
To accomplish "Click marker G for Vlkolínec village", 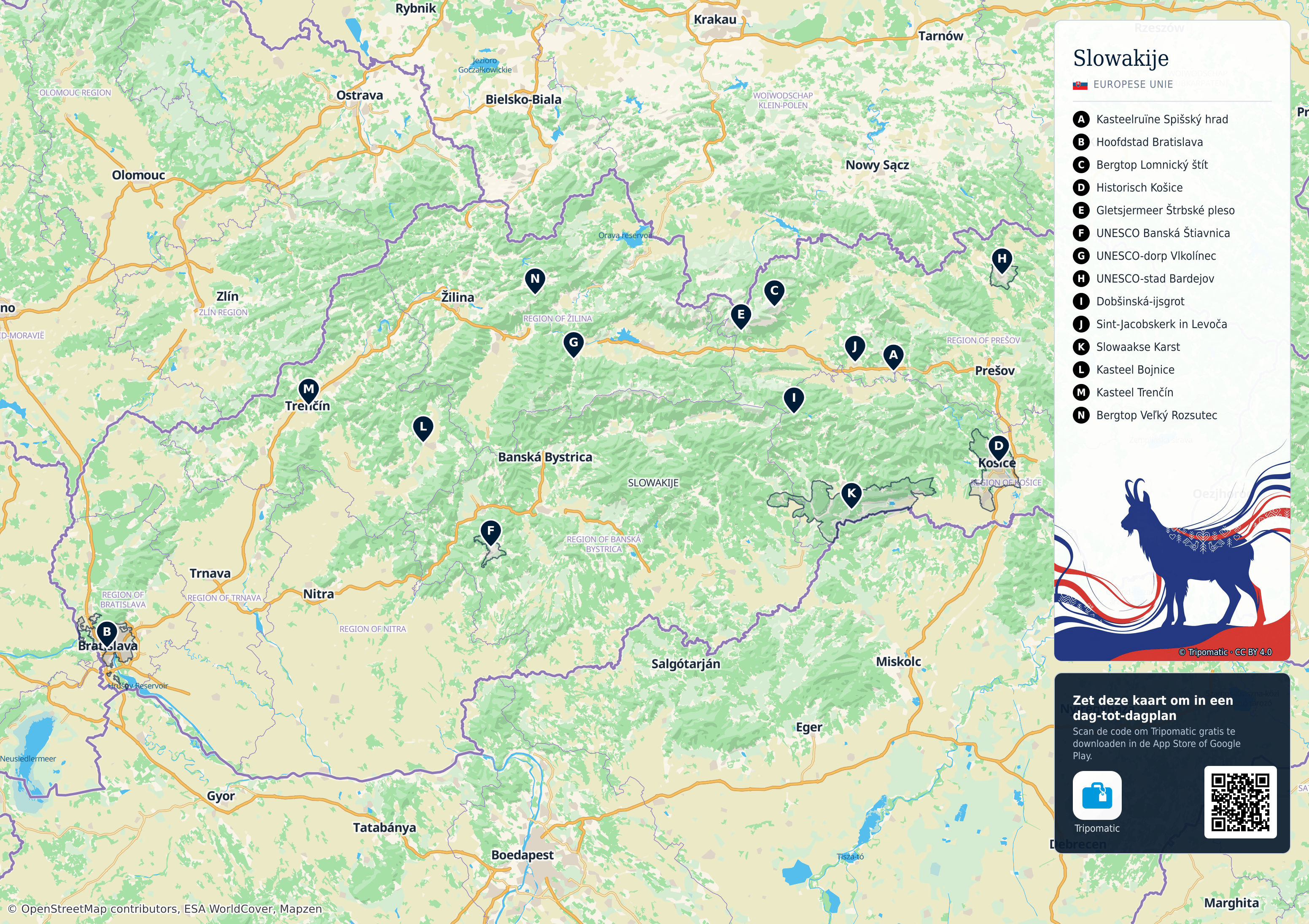I will (574, 344).
